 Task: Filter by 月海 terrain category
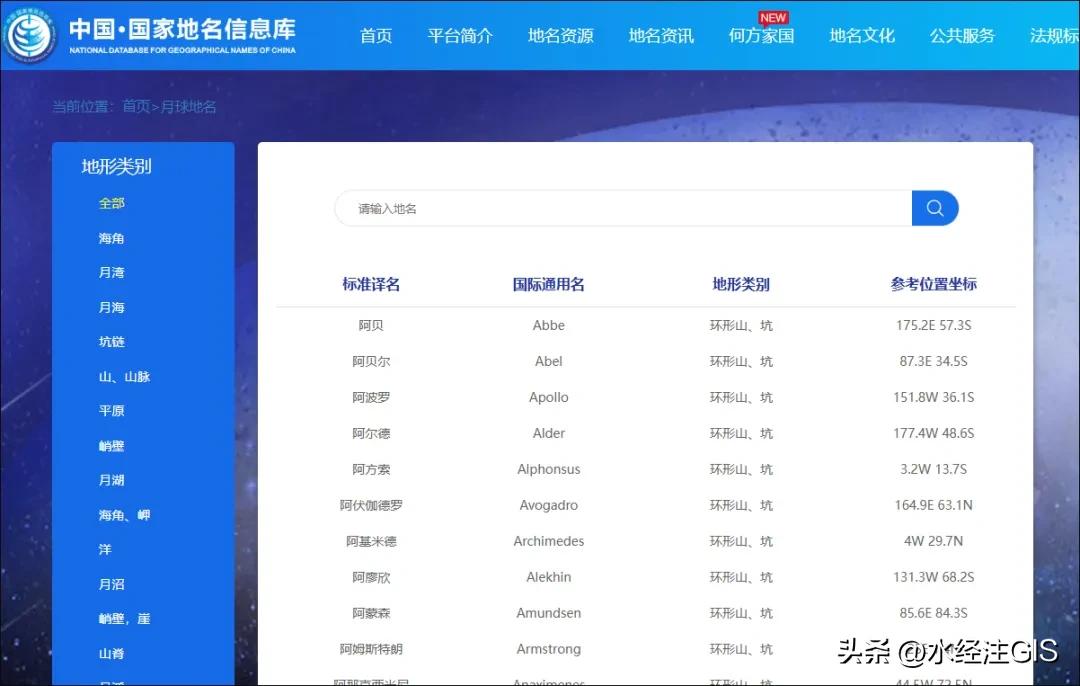(112, 307)
